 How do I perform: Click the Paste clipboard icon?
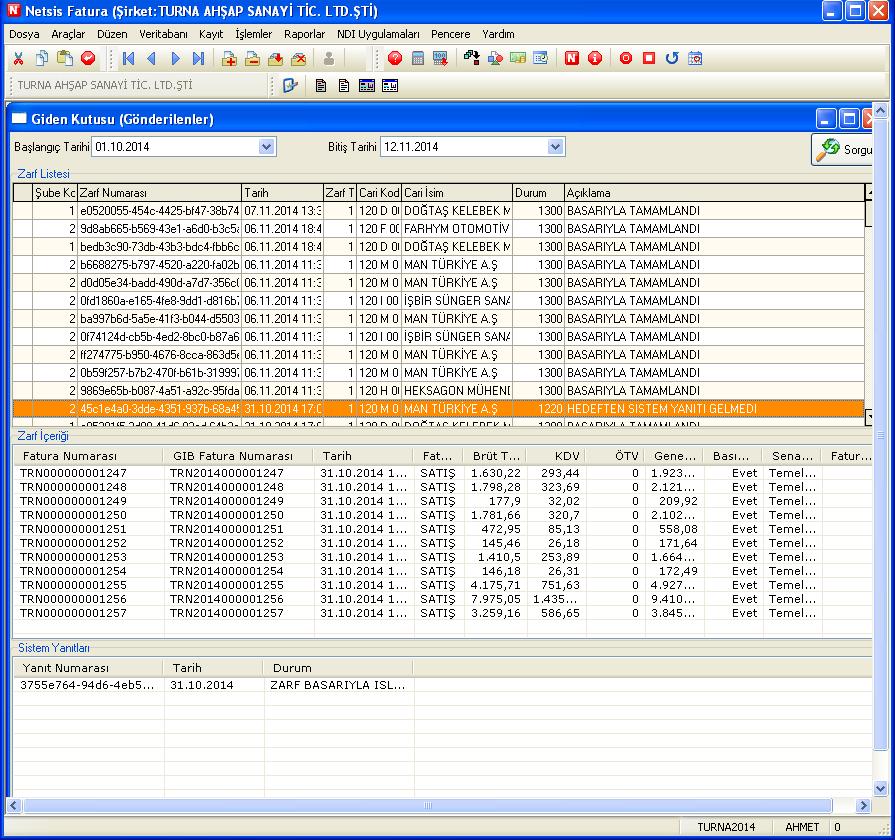click(x=65, y=59)
